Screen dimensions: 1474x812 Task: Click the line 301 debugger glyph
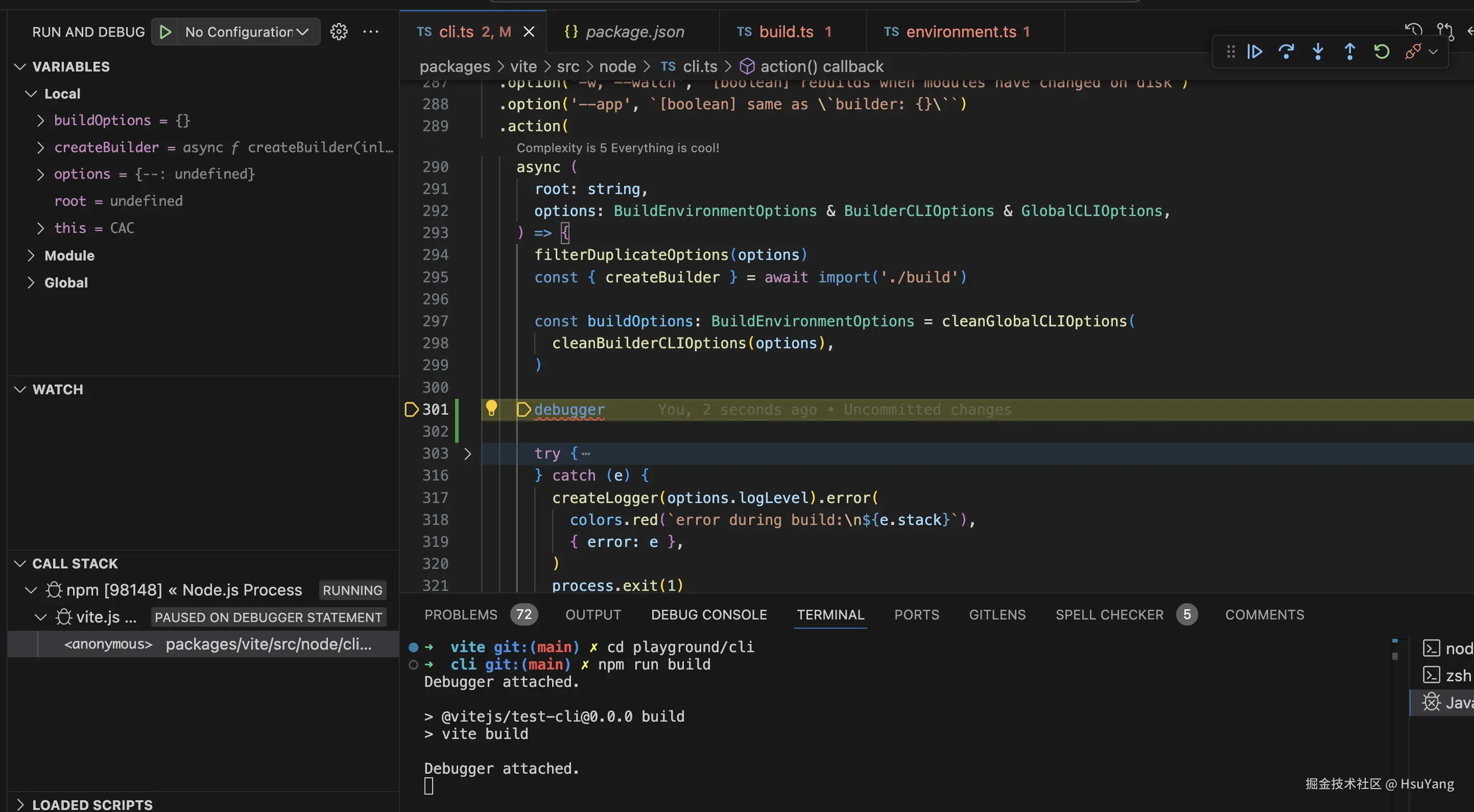tap(411, 410)
